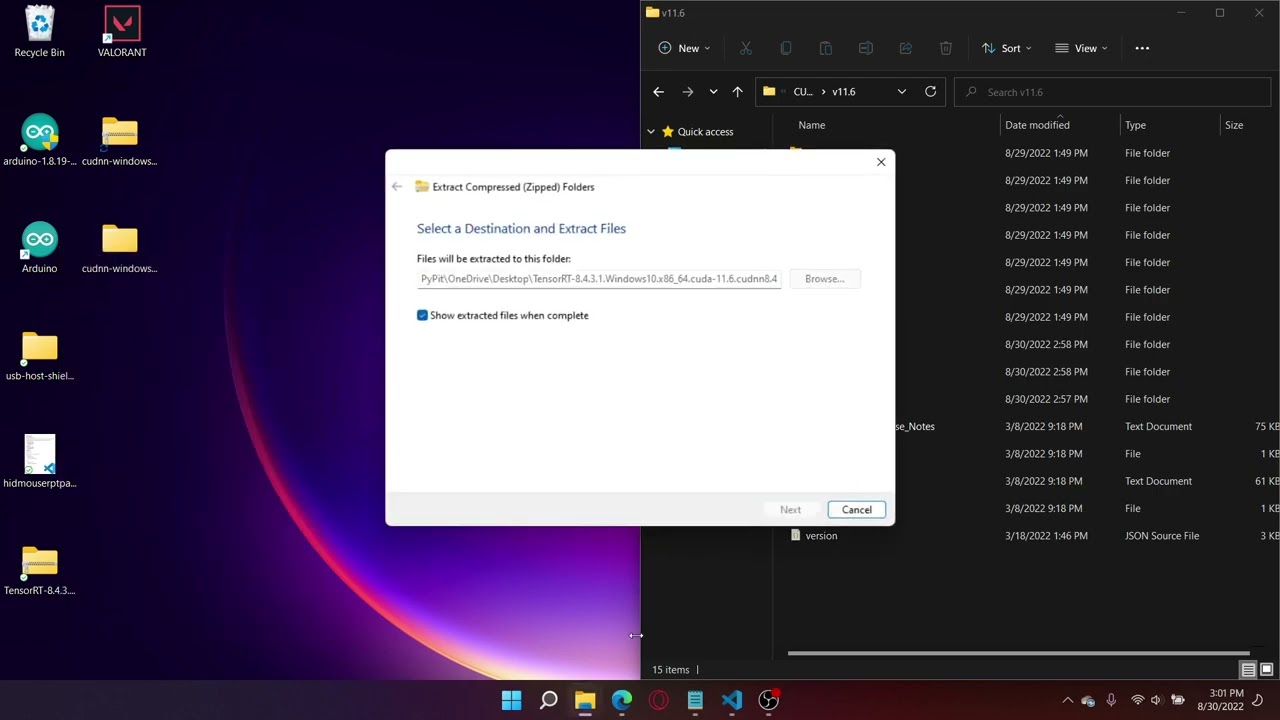Sort by Date modified column header
This screenshot has width=1280, height=720.
1037,125
